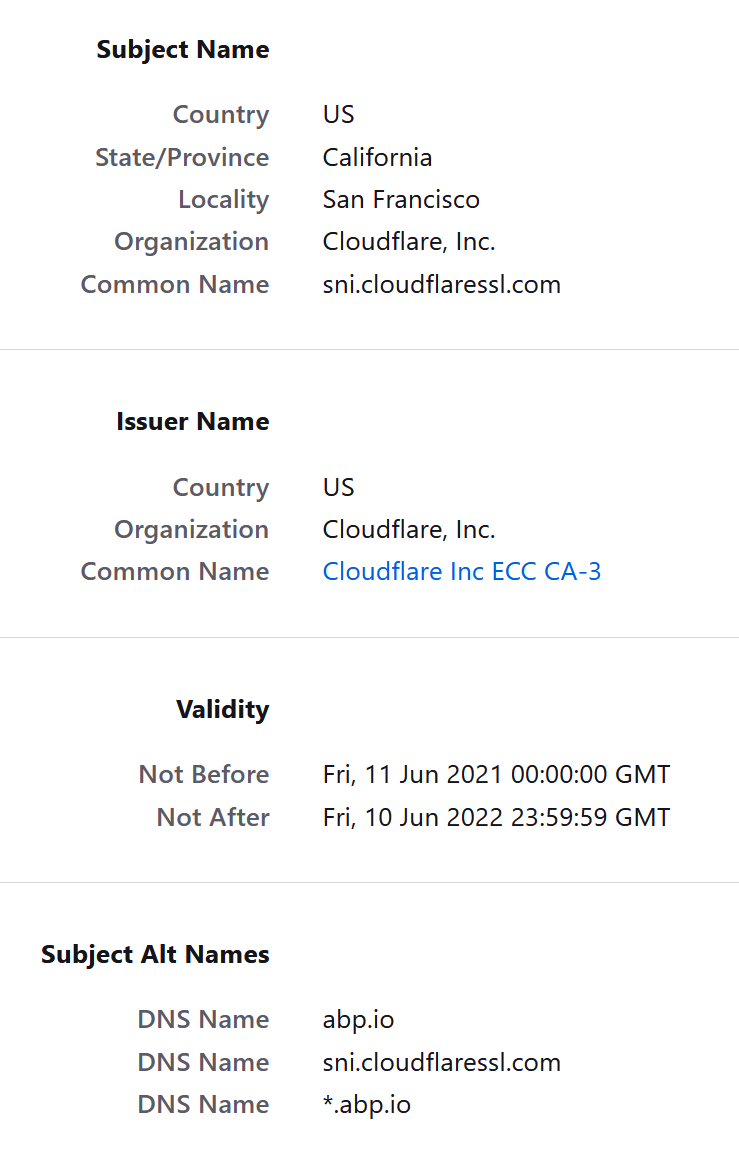Open the Cloudflare Inc ECC CA-3 link
Screen dimensions: 739x1167
(461, 572)
